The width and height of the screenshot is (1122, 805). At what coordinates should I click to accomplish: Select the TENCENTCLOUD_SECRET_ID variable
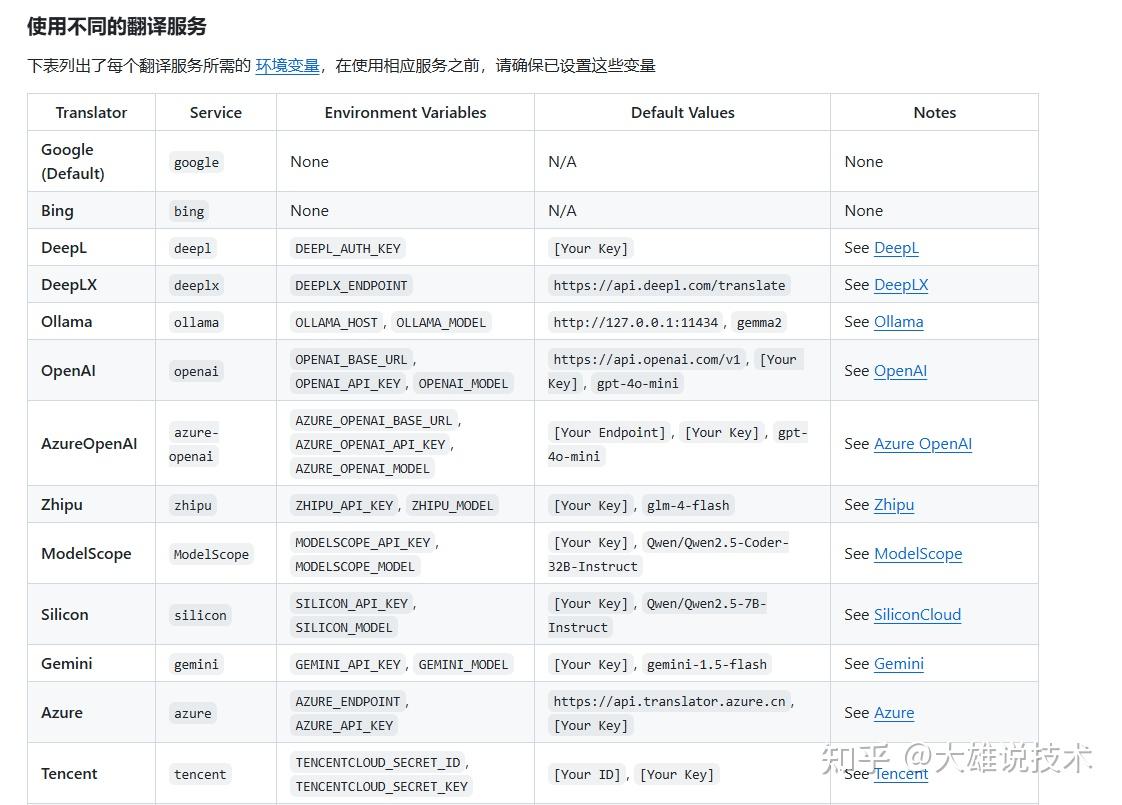tap(378, 763)
